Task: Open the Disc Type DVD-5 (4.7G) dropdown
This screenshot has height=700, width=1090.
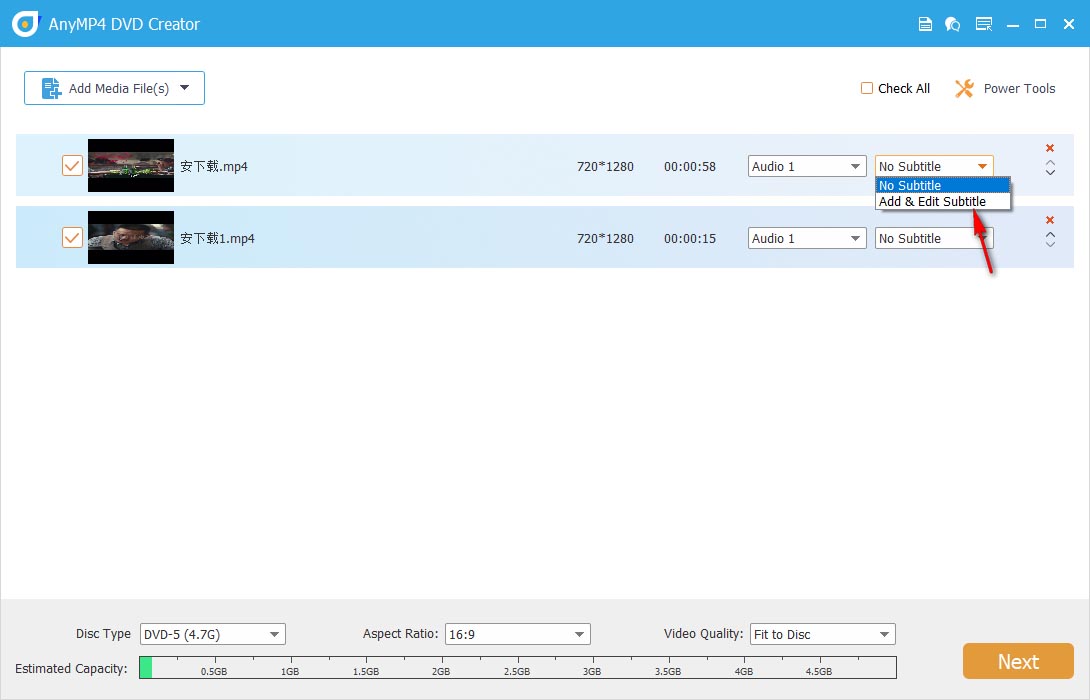Action: 213,634
